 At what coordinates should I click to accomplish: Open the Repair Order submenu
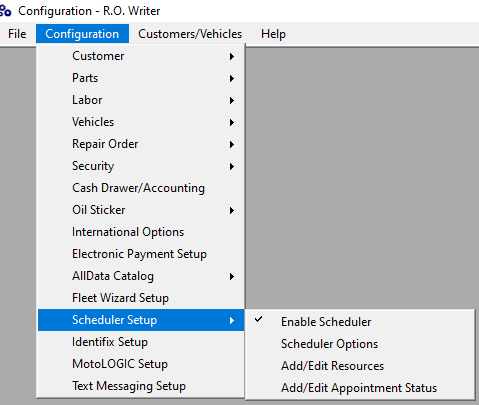(x=141, y=144)
